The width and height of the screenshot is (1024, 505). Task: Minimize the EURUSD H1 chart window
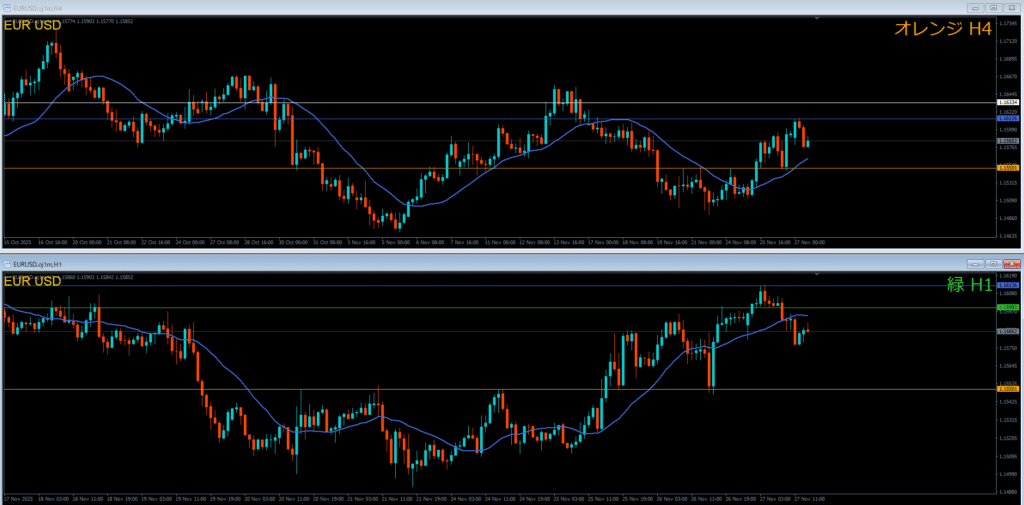tap(977, 263)
